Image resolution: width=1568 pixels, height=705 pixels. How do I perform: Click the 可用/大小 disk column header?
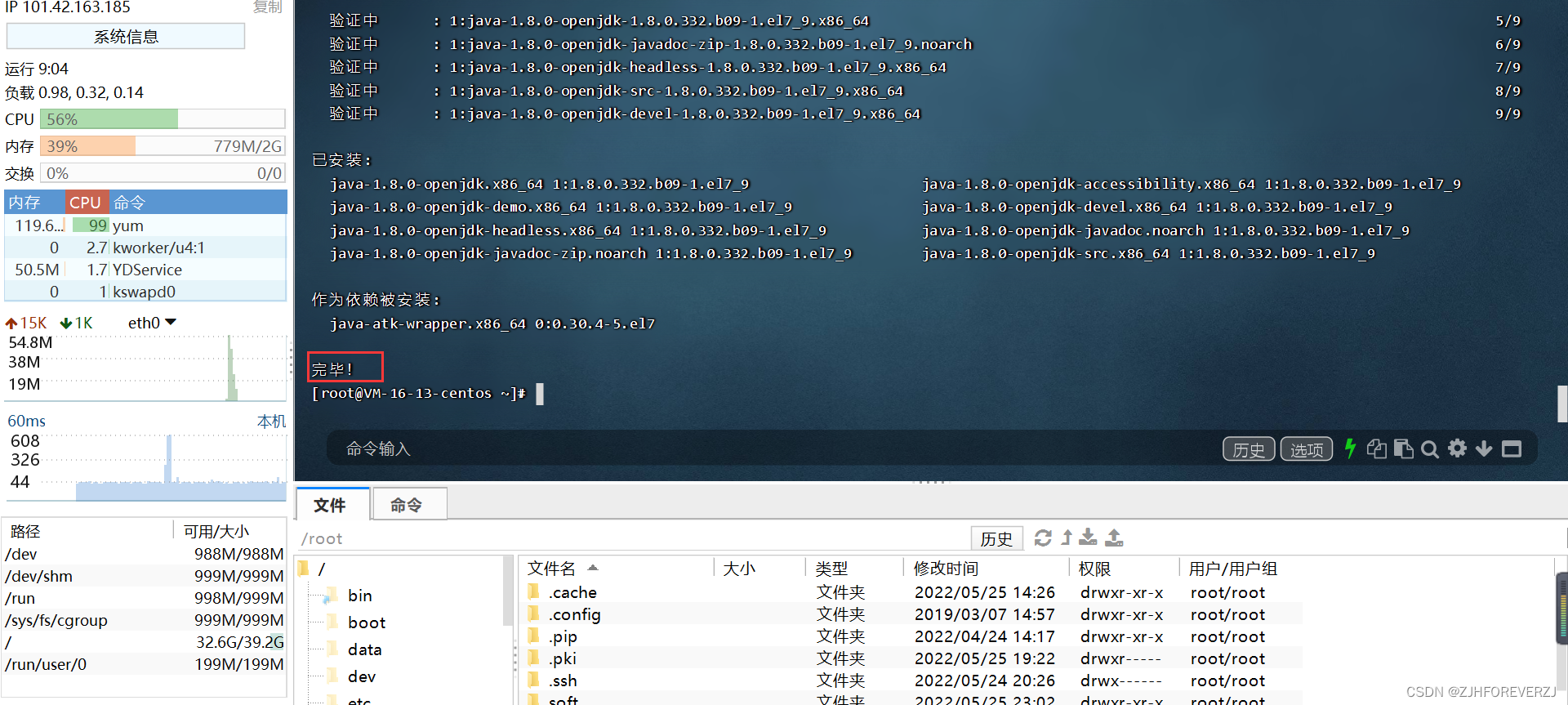pyautogui.click(x=216, y=531)
